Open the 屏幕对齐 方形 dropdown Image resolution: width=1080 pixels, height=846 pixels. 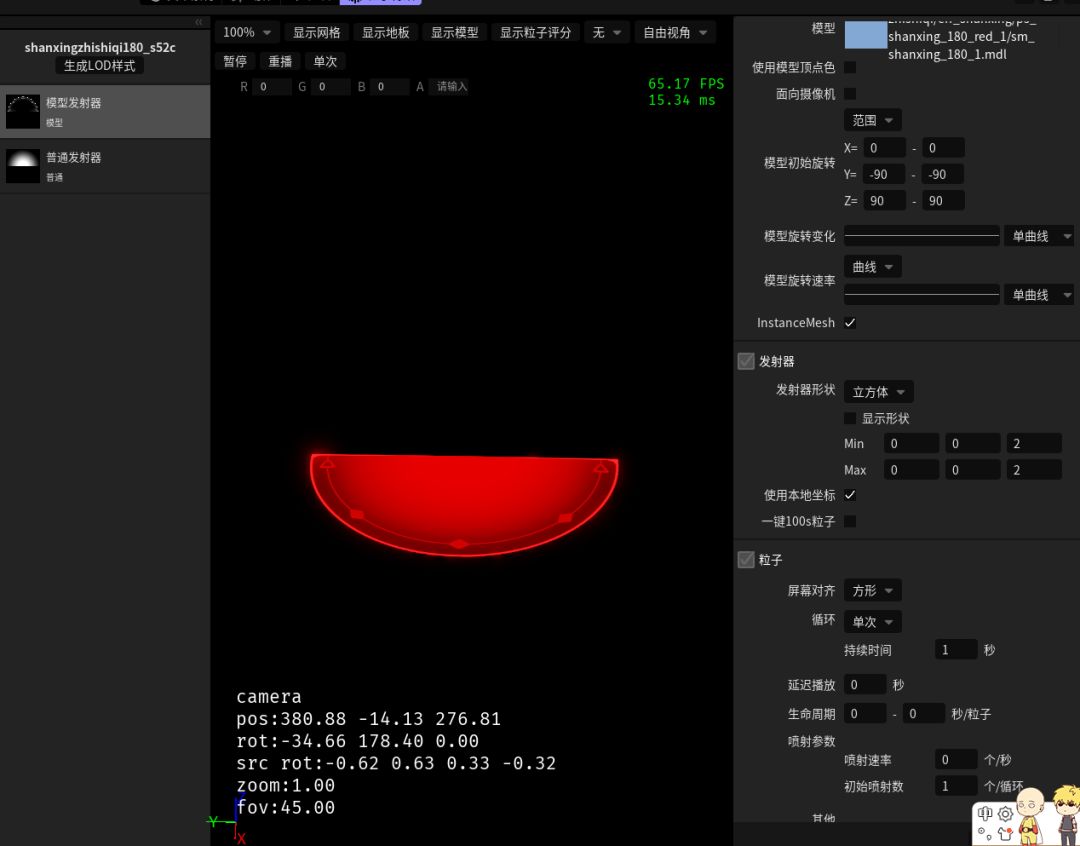point(872,591)
